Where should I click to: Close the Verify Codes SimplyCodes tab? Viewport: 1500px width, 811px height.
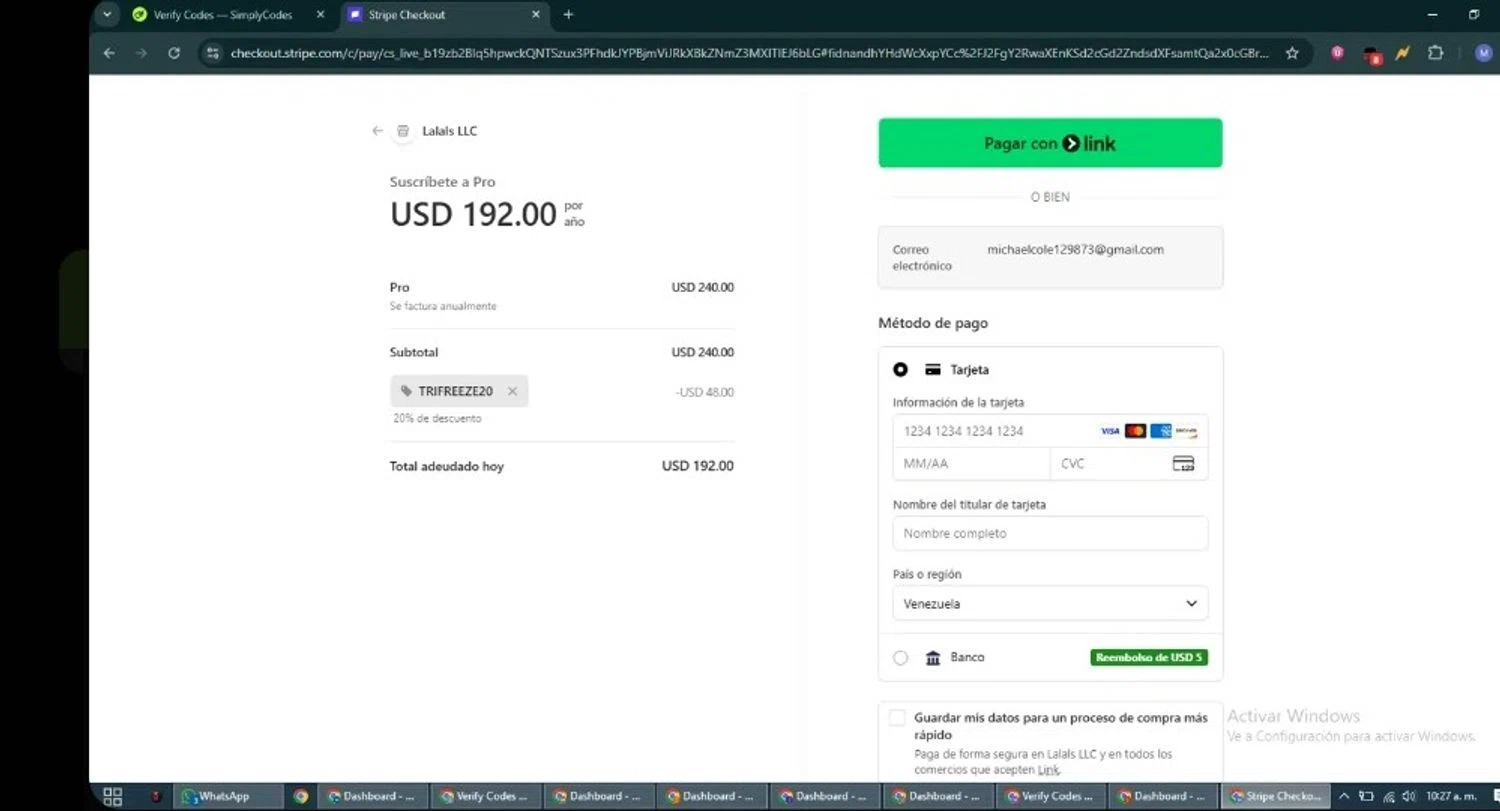point(320,15)
